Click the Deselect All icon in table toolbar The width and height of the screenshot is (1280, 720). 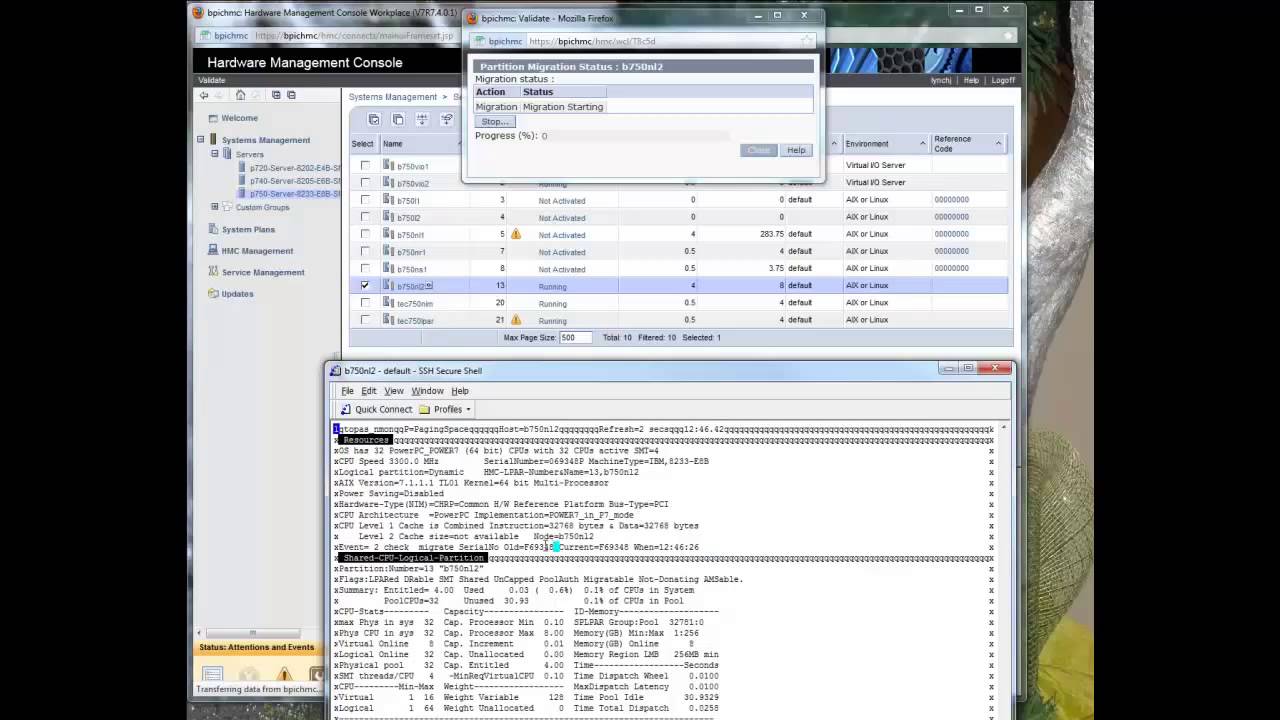398,119
